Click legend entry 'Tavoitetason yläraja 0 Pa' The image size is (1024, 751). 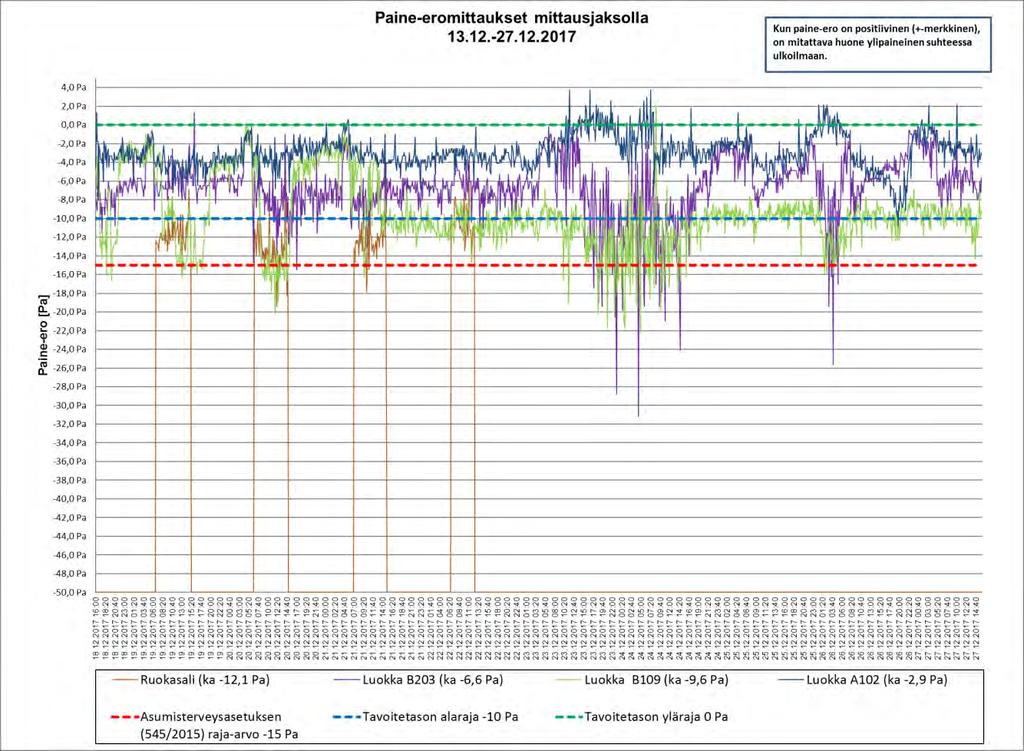click(656, 716)
